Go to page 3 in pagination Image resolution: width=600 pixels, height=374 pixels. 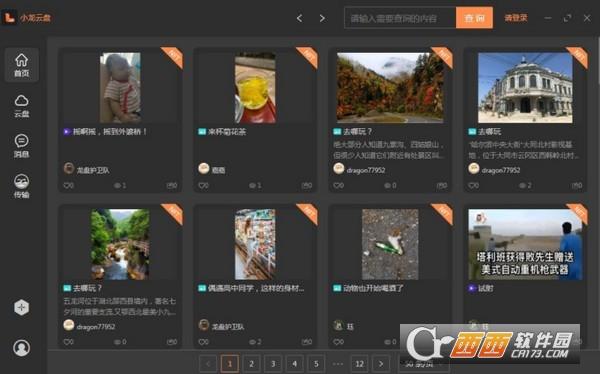273,364
